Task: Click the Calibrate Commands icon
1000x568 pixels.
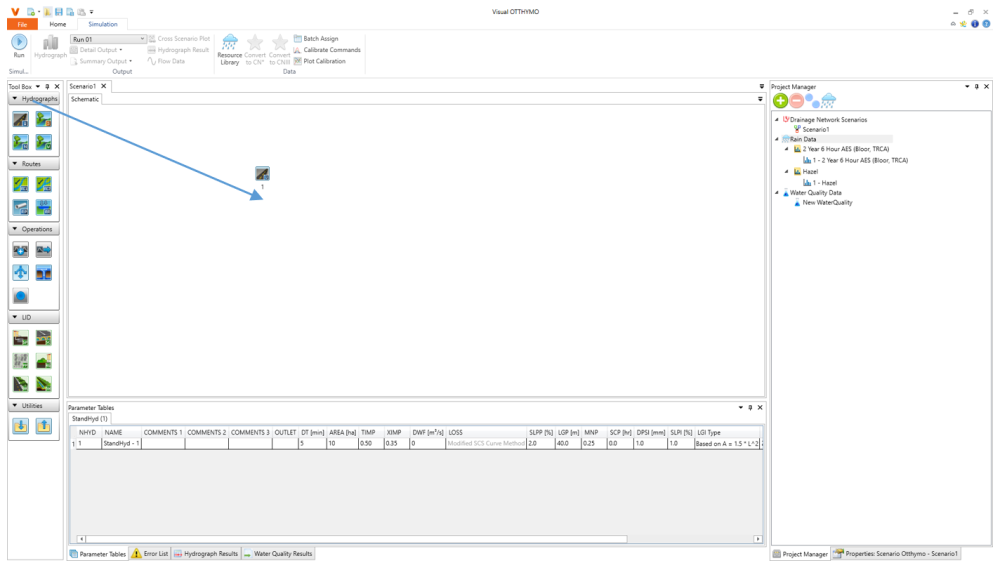Action: click(x=297, y=50)
